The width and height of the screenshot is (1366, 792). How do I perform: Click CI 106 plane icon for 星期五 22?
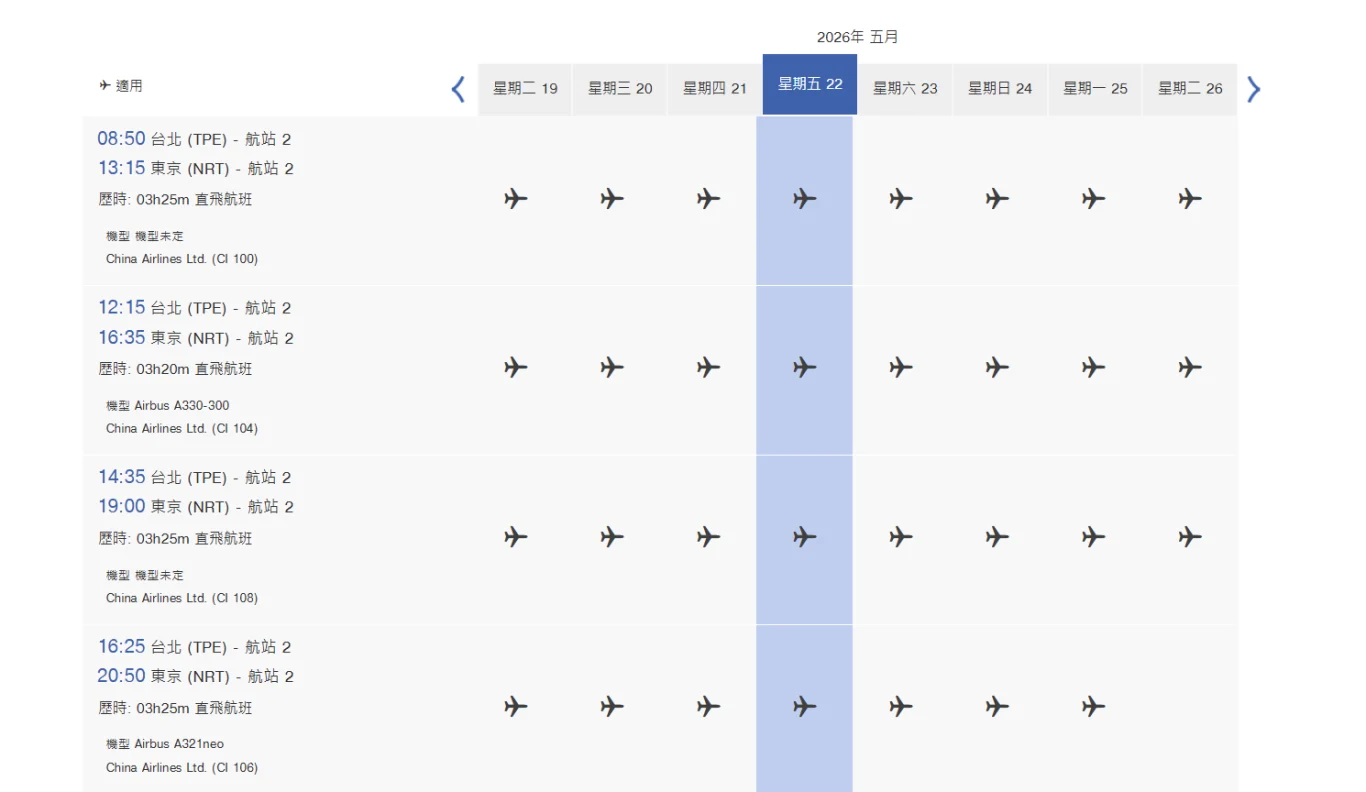[805, 707]
